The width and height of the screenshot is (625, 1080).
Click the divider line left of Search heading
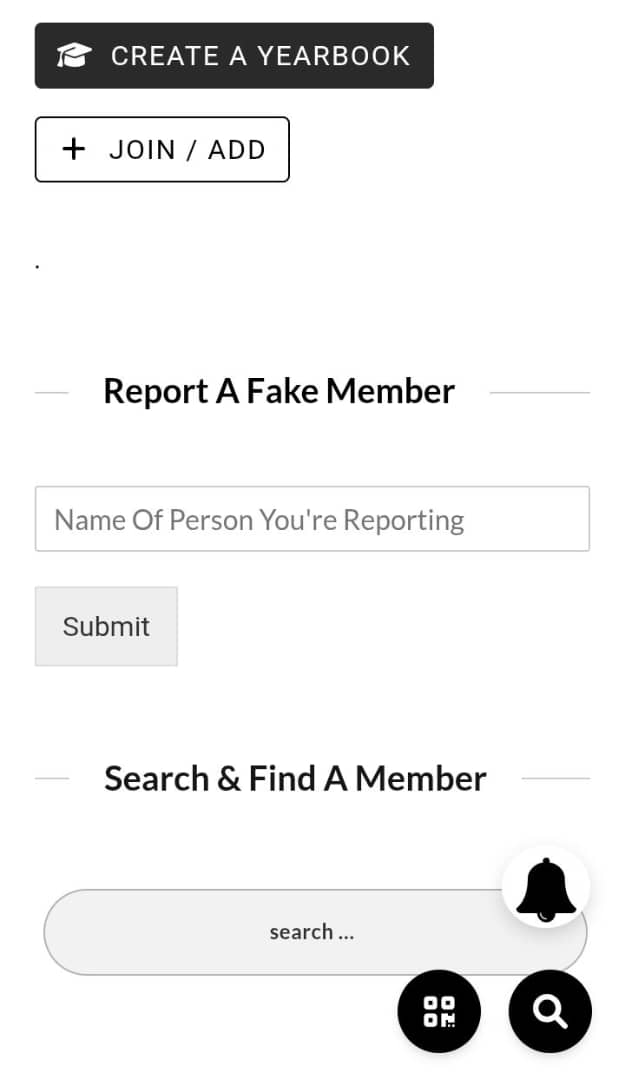51,778
